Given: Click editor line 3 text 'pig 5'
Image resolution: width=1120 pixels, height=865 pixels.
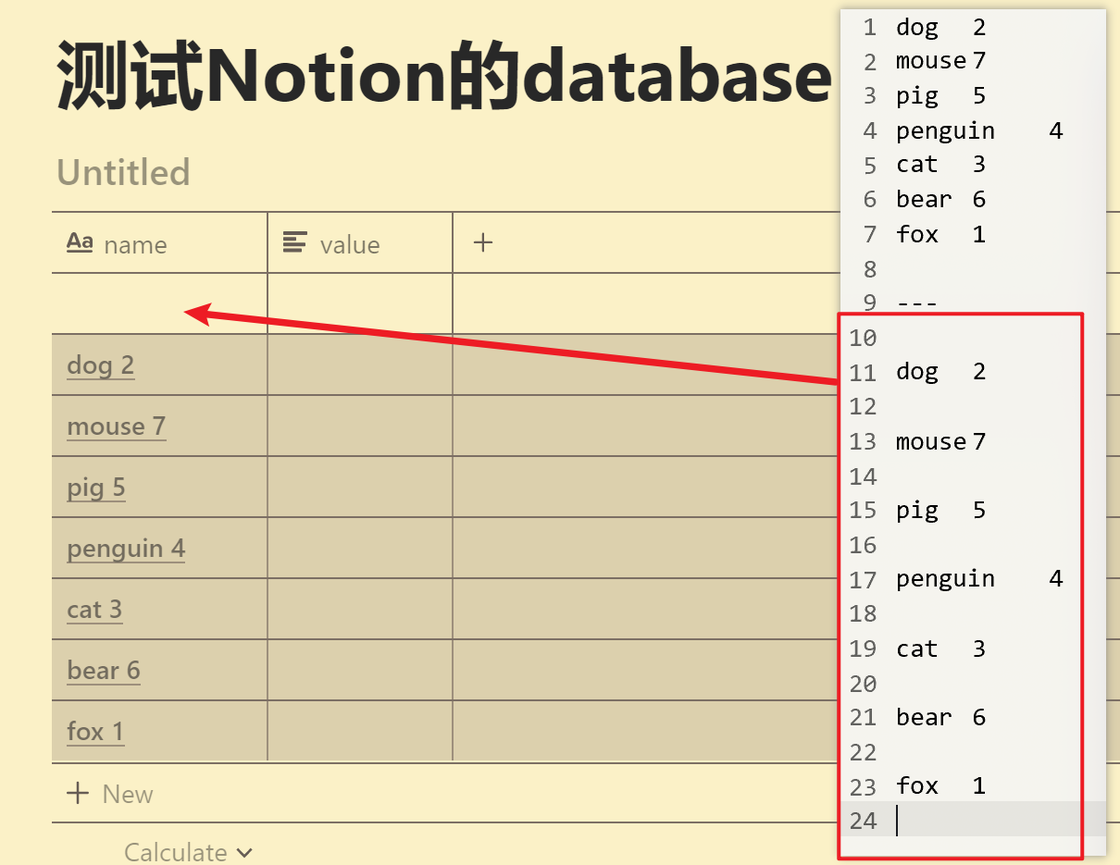Looking at the screenshot, I should tap(941, 96).
